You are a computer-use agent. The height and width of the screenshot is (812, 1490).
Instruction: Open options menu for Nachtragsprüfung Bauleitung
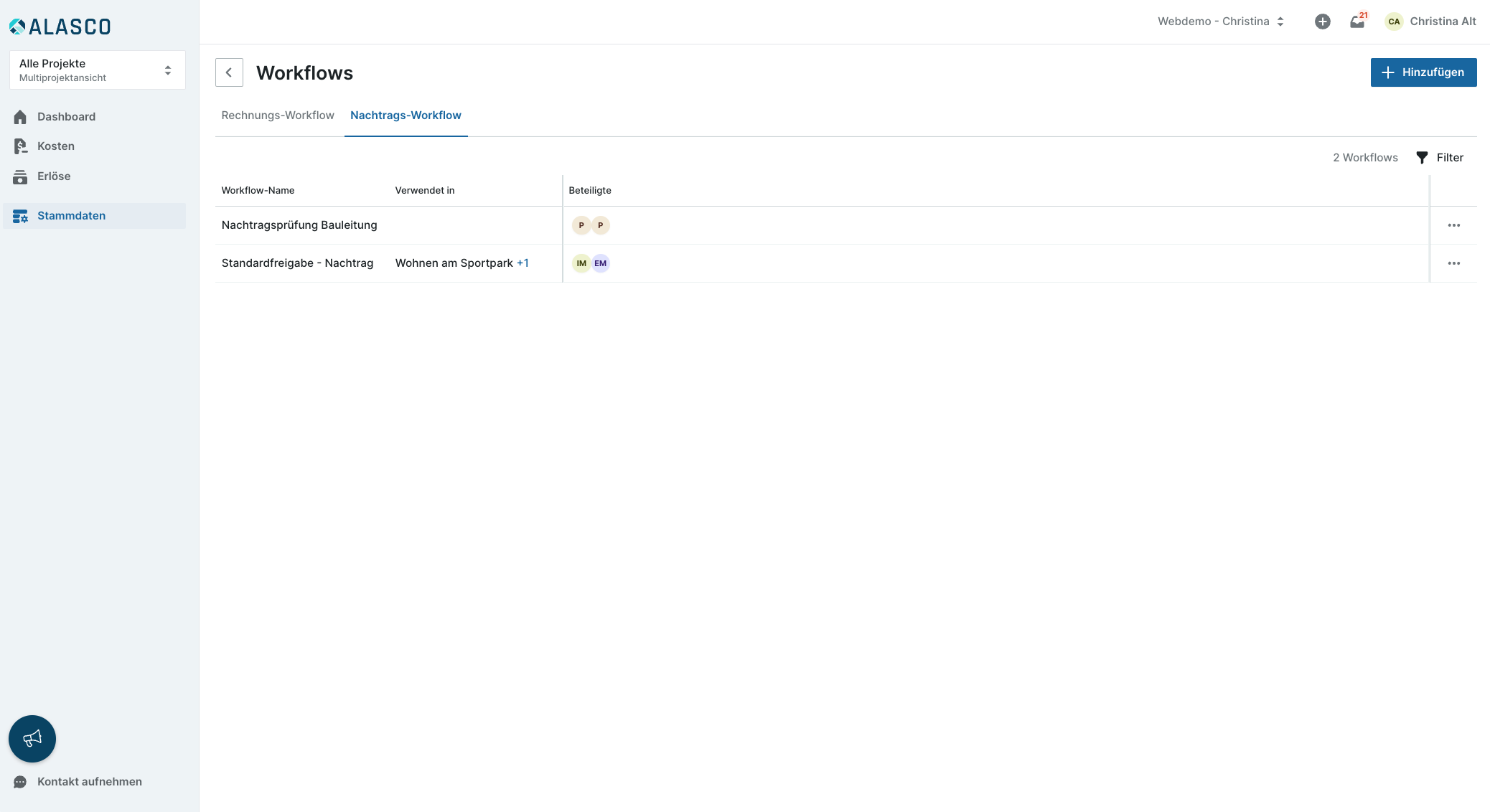pos(1453,225)
